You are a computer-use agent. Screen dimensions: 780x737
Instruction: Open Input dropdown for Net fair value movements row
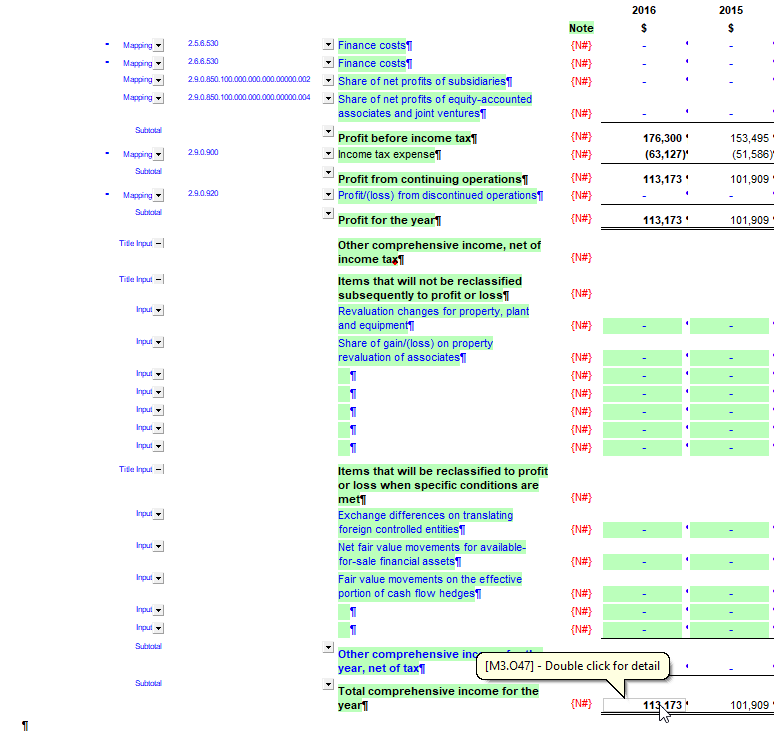tap(158, 546)
